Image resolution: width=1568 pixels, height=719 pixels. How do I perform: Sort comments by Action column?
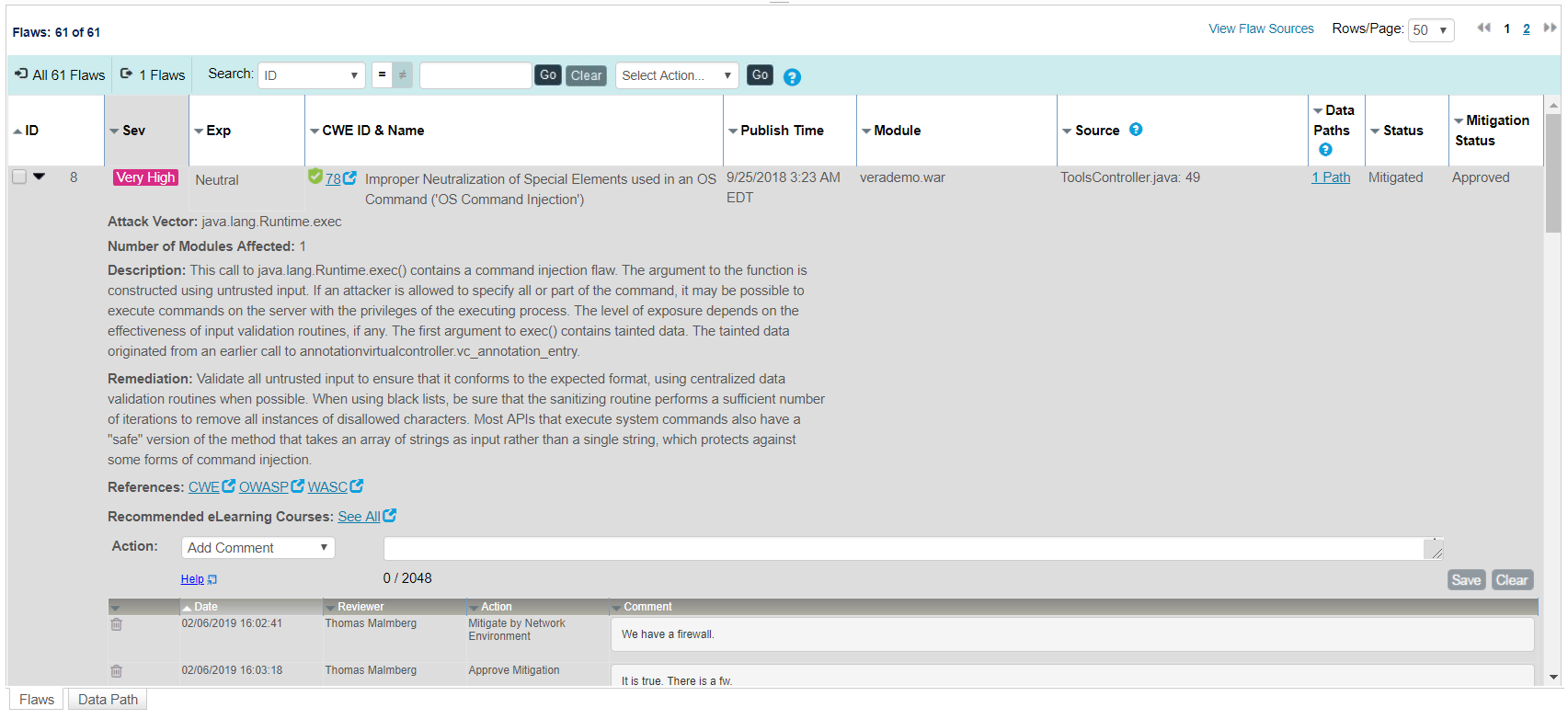click(491, 607)
